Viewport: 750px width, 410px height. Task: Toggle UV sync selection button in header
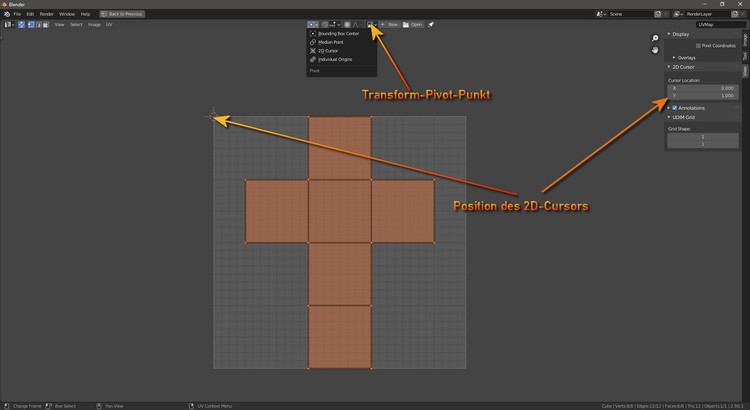click(22, 24)
